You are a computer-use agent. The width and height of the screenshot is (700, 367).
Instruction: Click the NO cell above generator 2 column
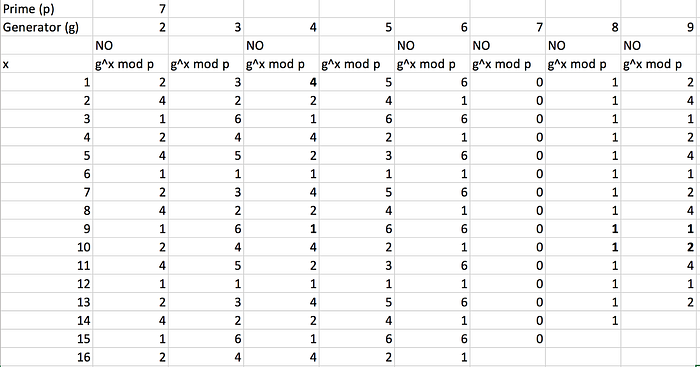[130, 46]
